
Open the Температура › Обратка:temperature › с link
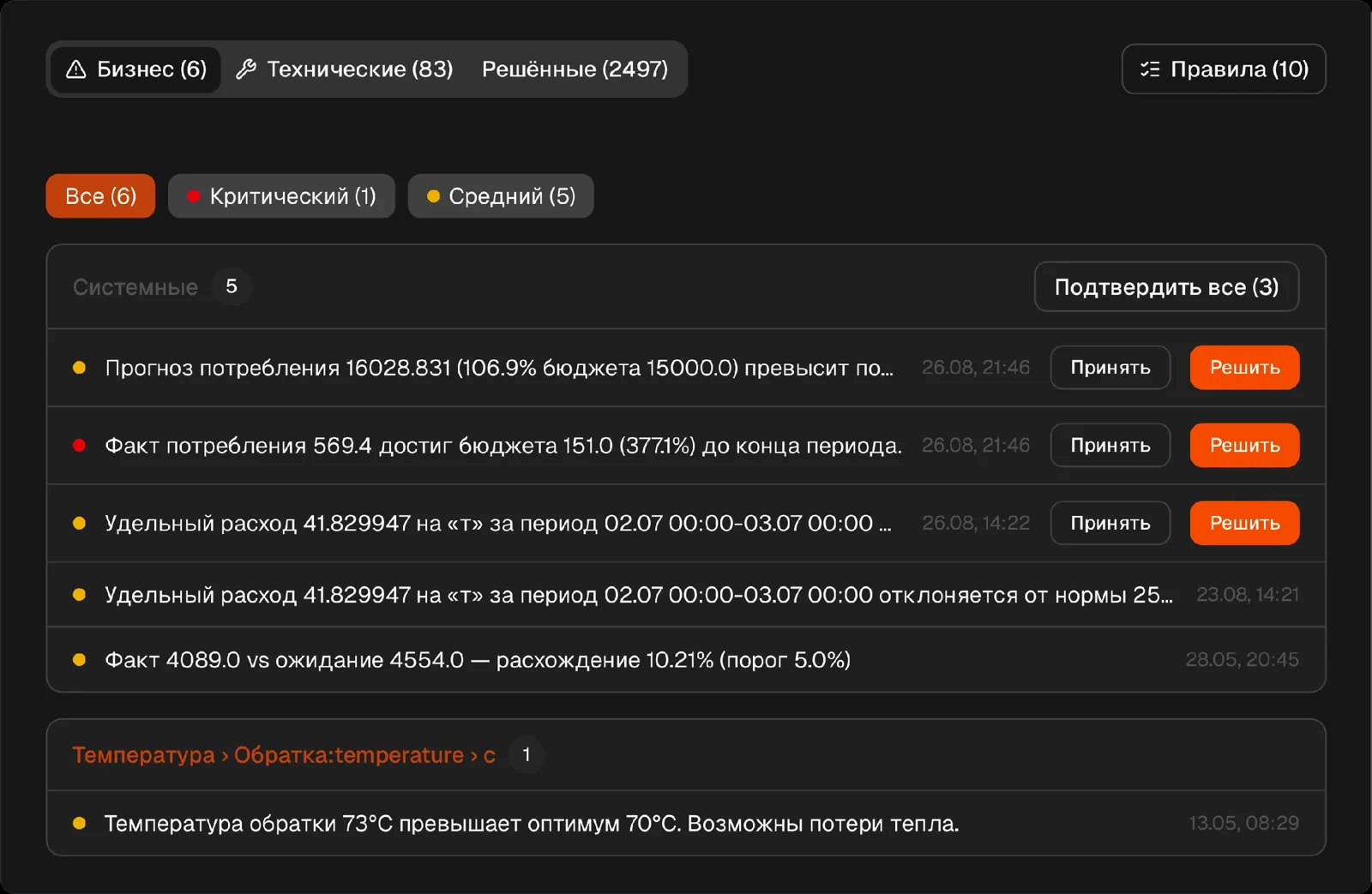point(284,755)
